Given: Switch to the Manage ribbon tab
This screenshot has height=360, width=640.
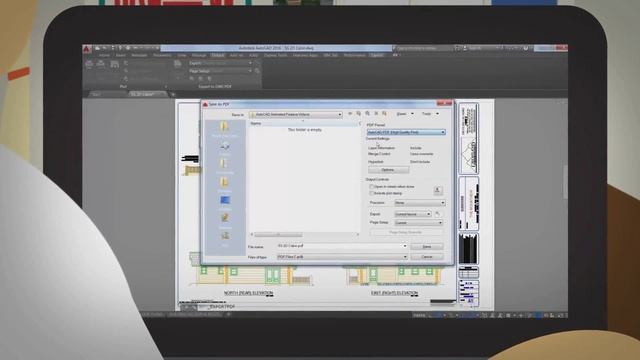Looking at the screenshot, I should (199, 55).
